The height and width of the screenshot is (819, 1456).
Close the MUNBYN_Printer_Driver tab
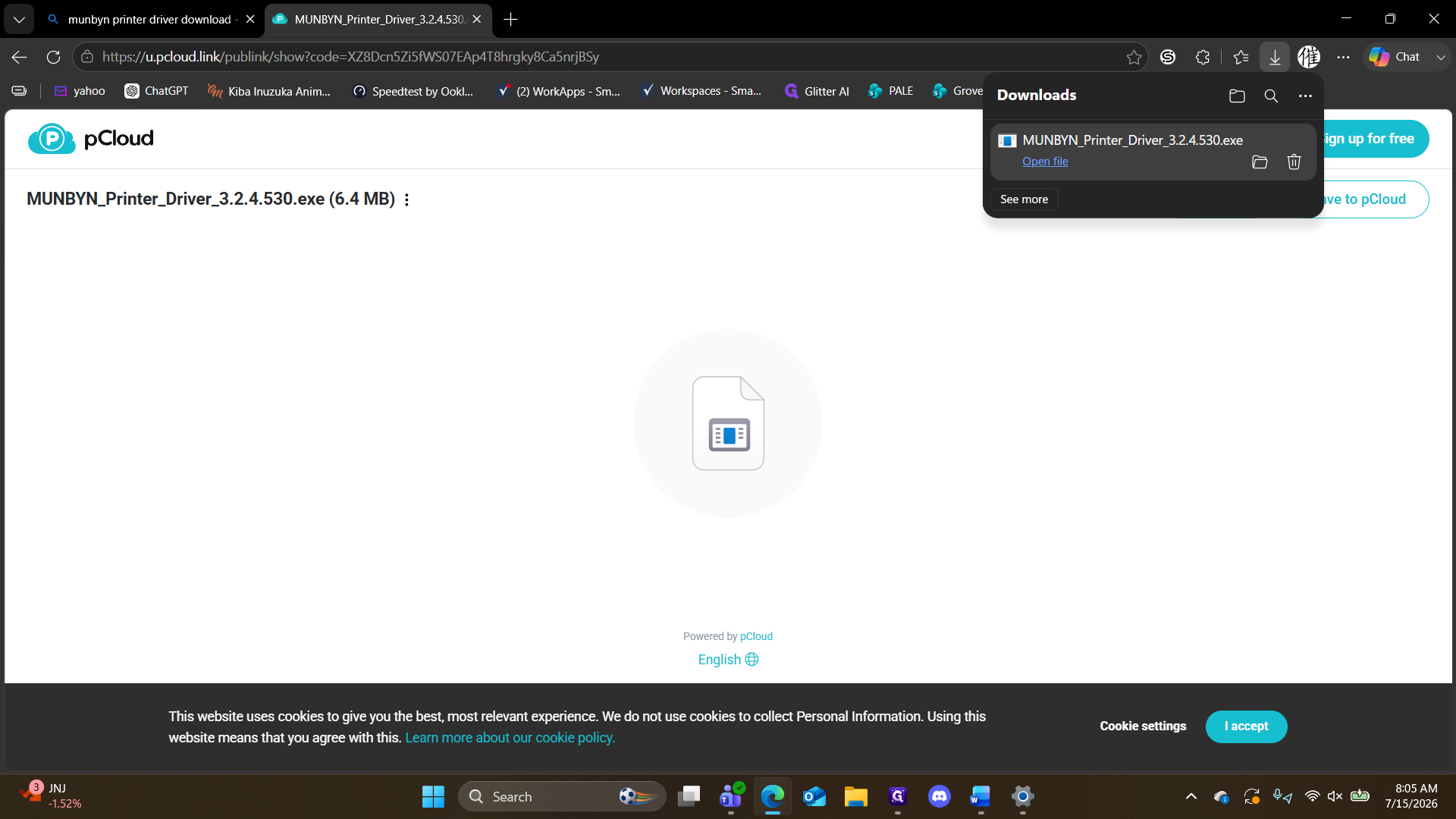coord(477,20)
